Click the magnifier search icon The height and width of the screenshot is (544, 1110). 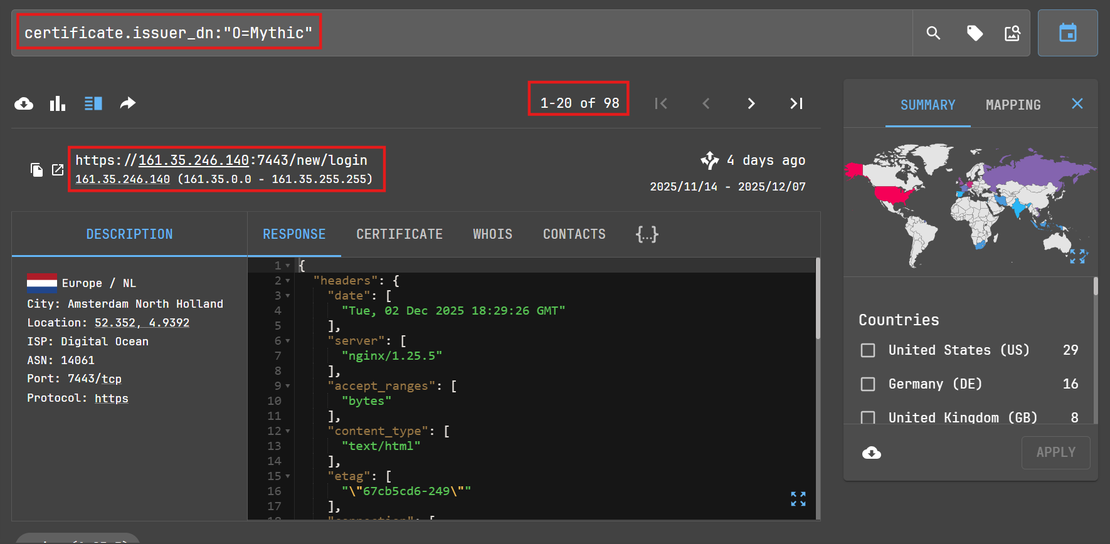point(933,34)
